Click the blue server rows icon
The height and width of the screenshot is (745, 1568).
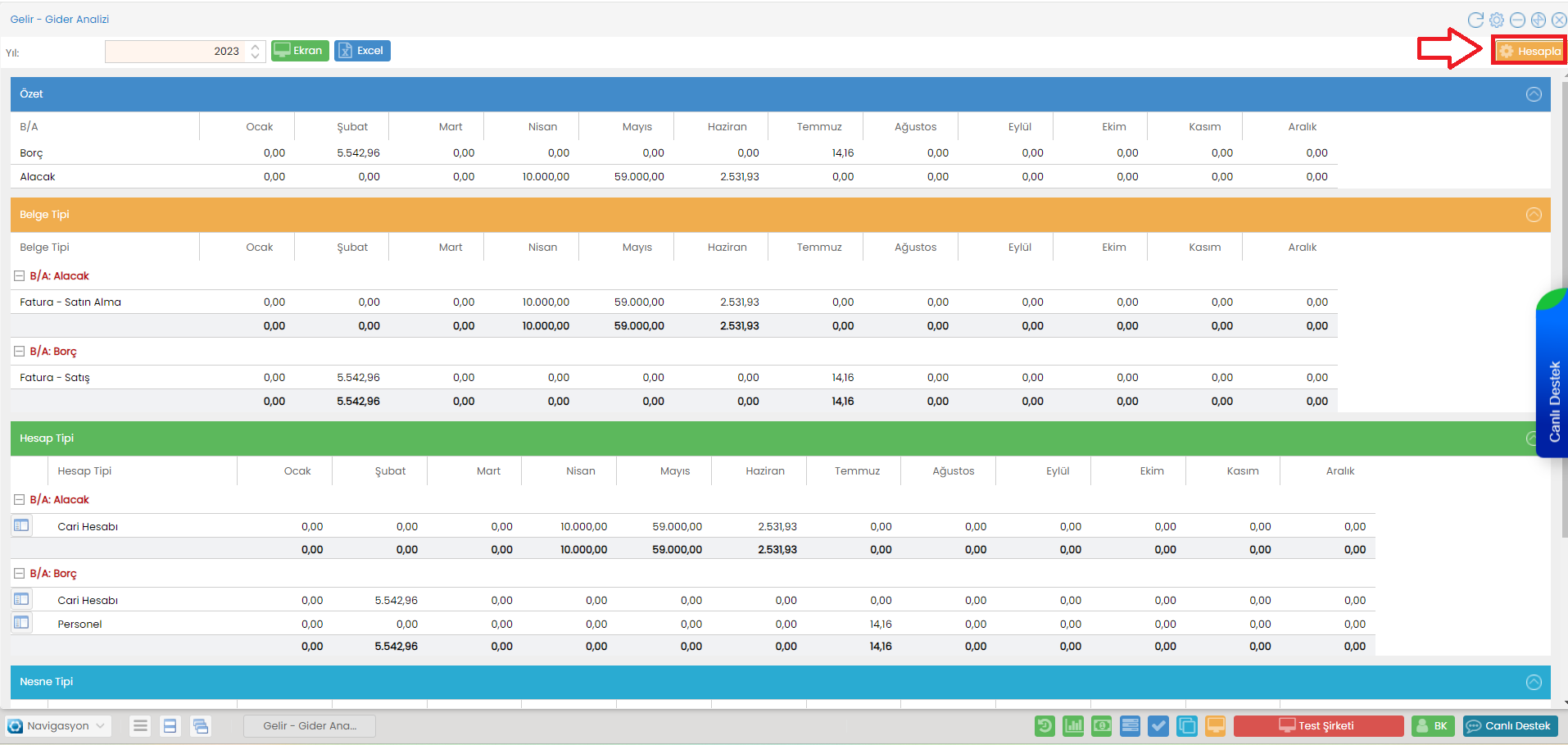coord(1130,725)
